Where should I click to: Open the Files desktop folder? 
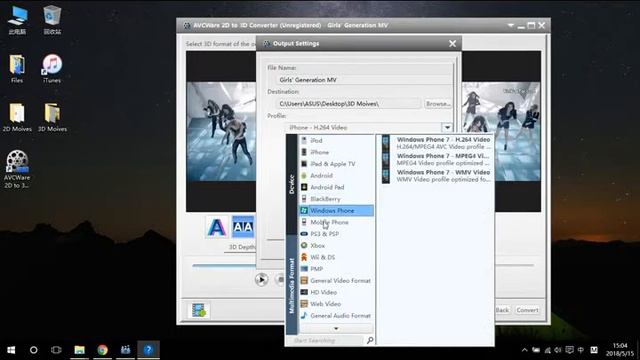[x=17, y=69]
